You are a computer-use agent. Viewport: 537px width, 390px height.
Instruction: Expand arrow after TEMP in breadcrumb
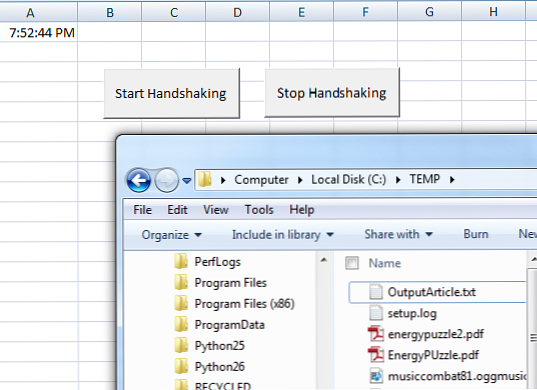452,180
